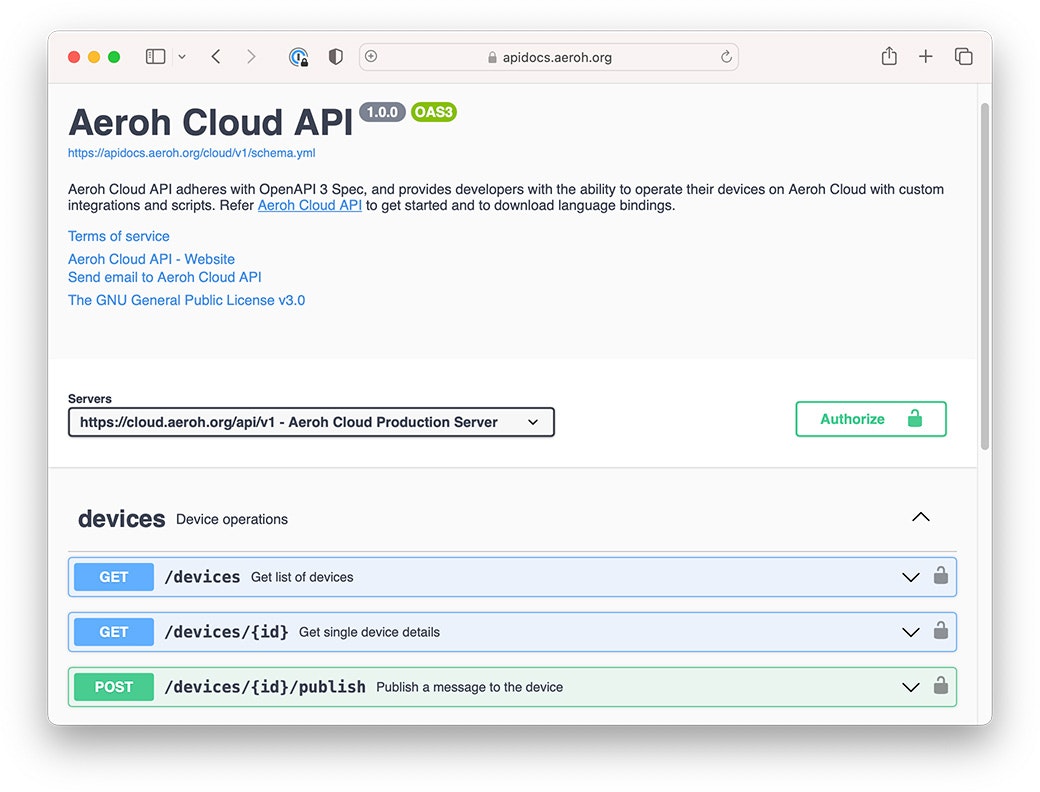
Task: Expand the GET /devices endpoint chevron
Action: (911, 577)
